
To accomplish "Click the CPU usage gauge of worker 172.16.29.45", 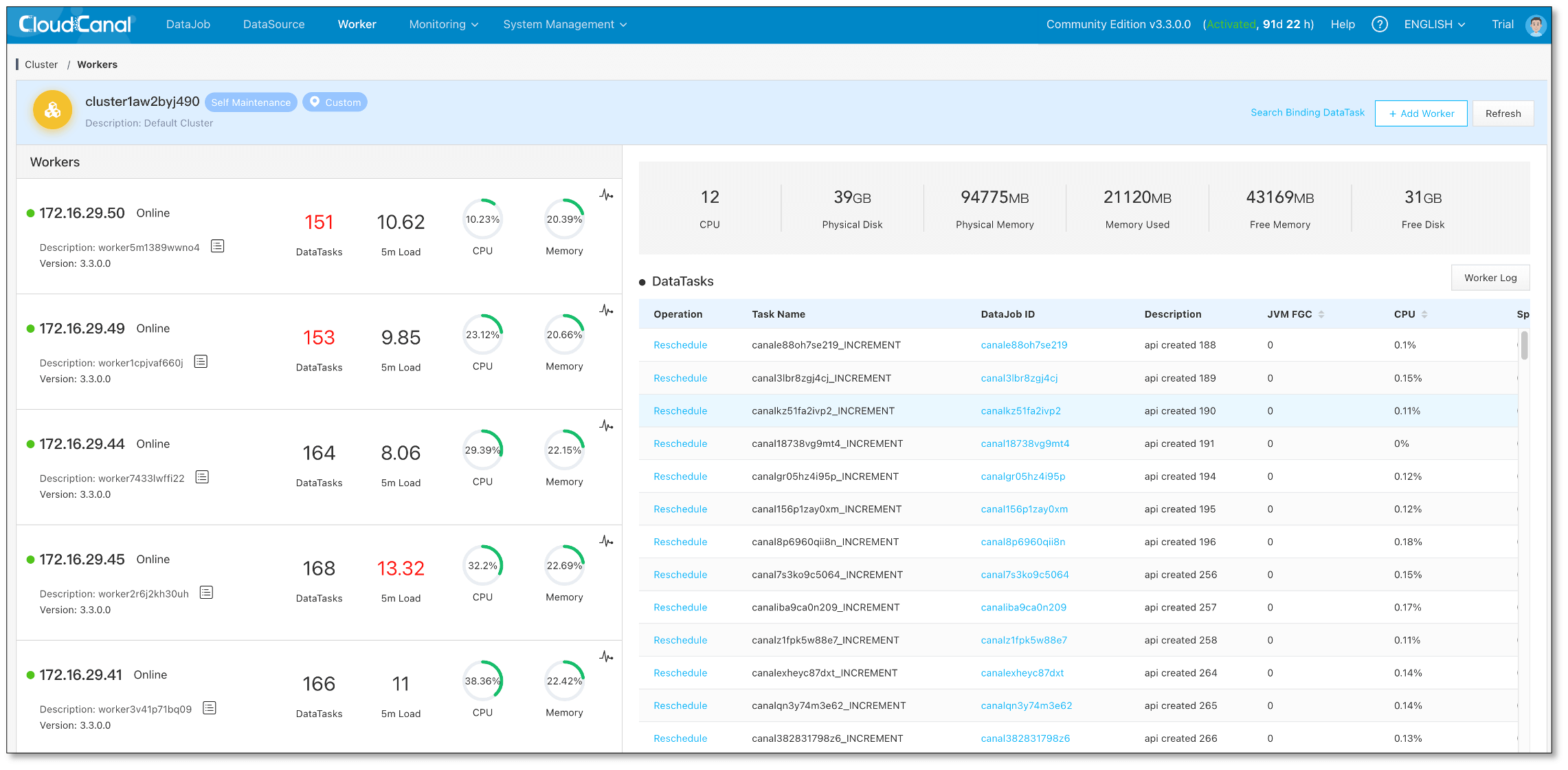I will [x=482, y=566].
